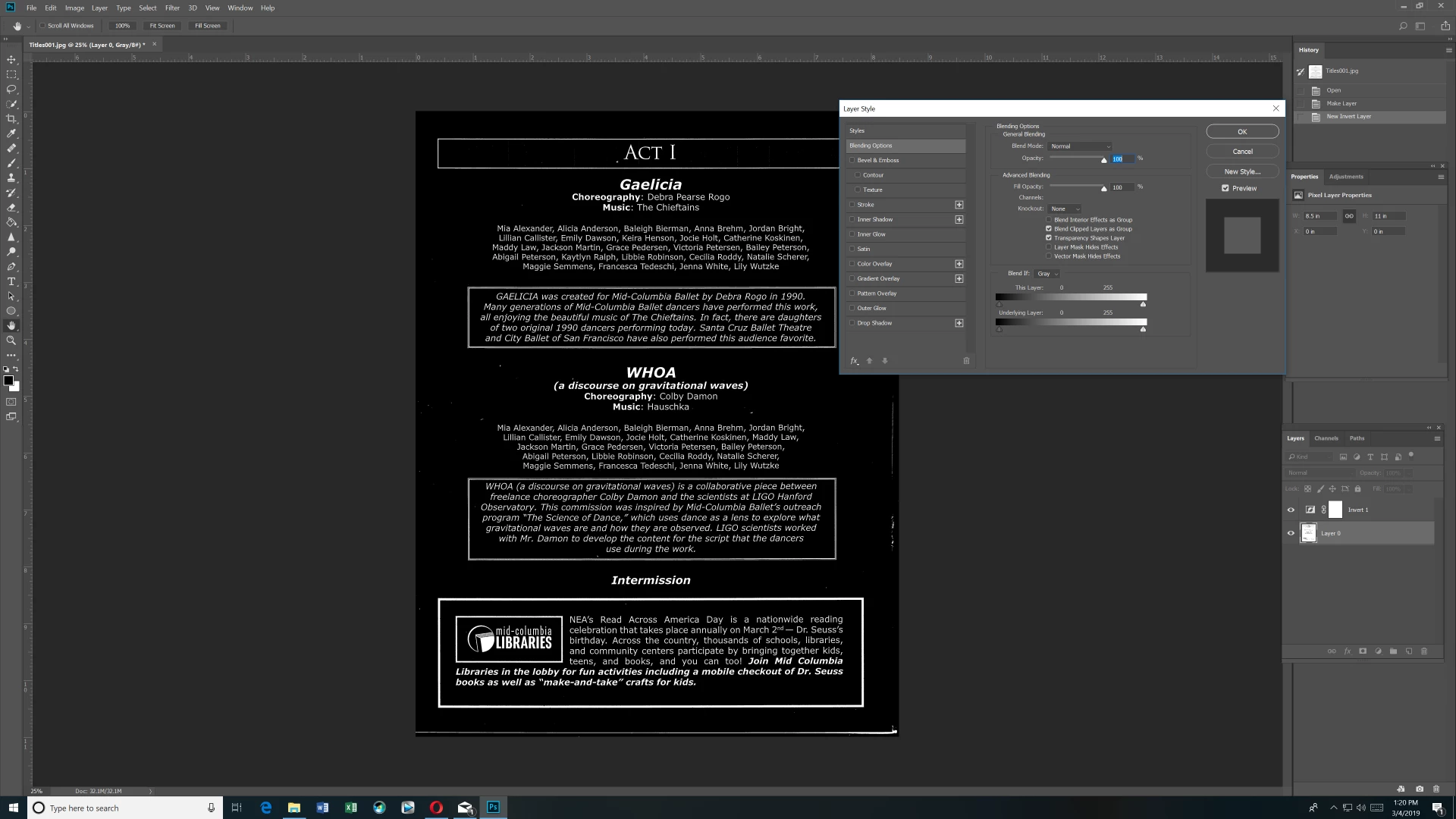Open the Blend If Gray dropdown
The height and width of the screenshot is (819, 1456).
pyautogui.click(x=1047, y=274)
